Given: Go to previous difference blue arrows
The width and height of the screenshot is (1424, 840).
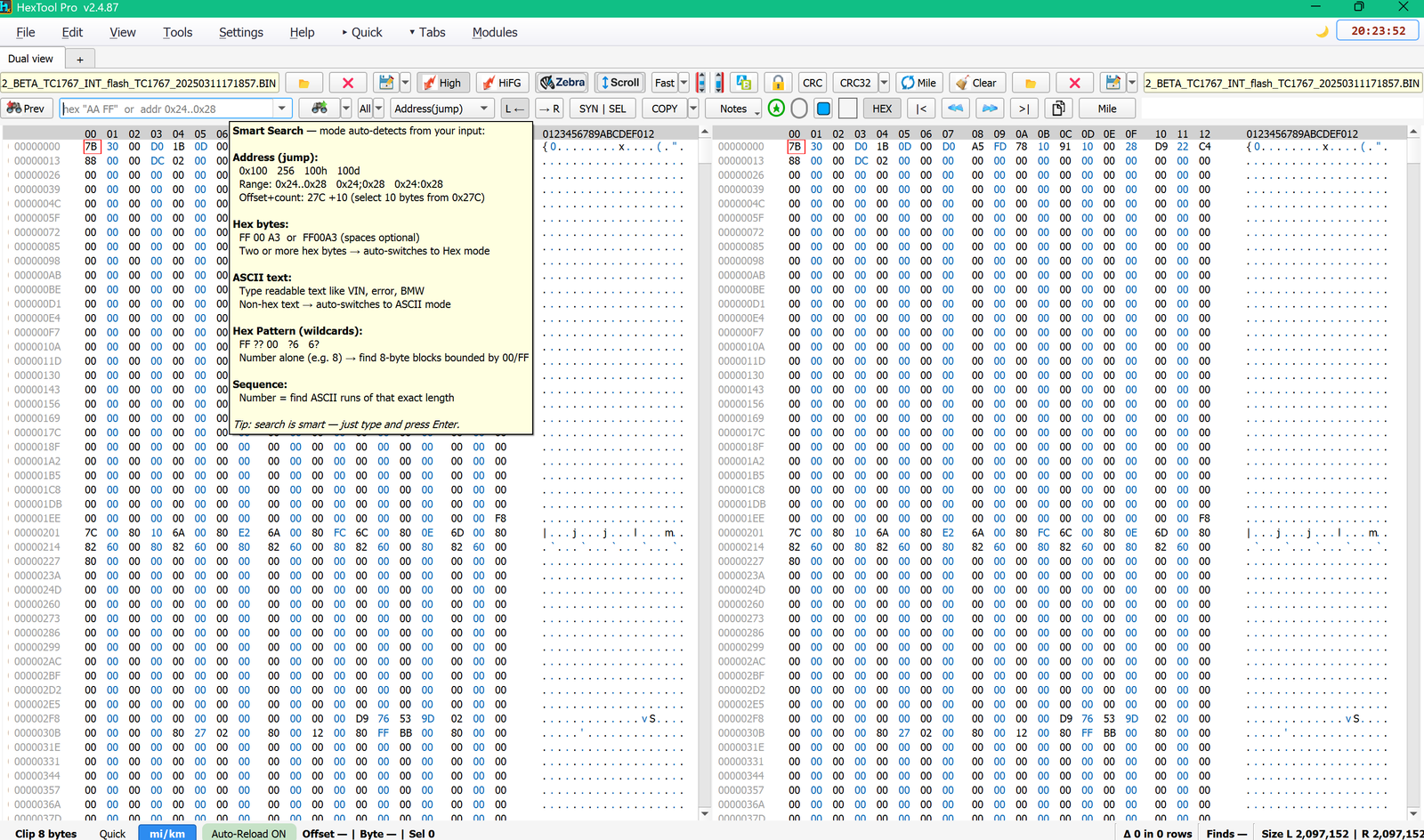Looking at the screenshot, I should 956,109.
